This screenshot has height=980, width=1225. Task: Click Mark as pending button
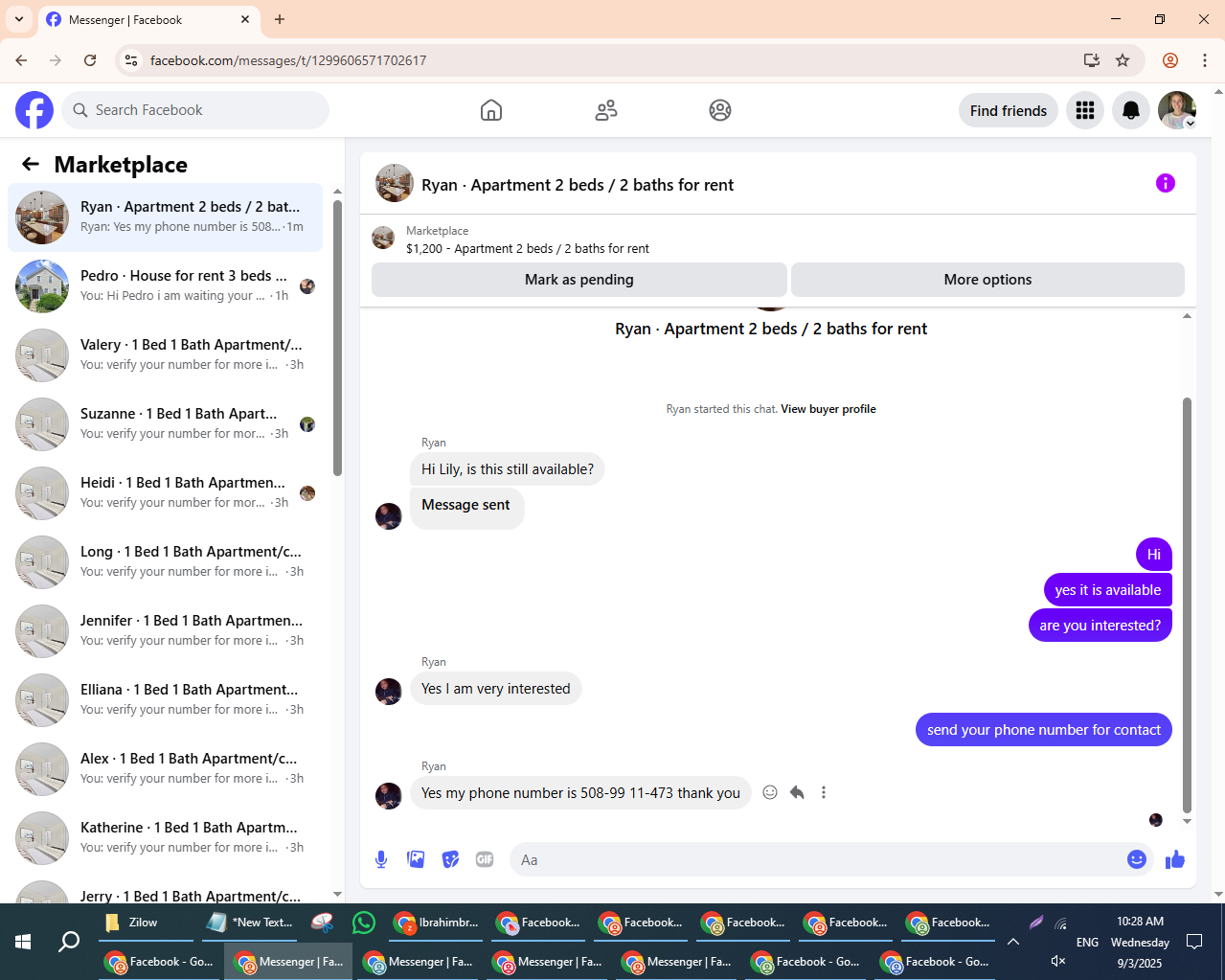579,280
